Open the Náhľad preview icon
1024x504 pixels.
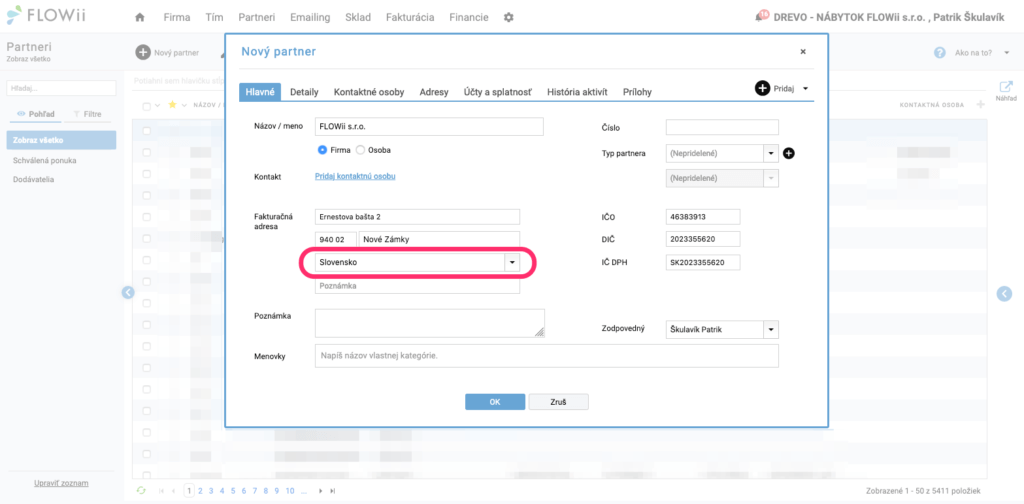coord(1006,87)
